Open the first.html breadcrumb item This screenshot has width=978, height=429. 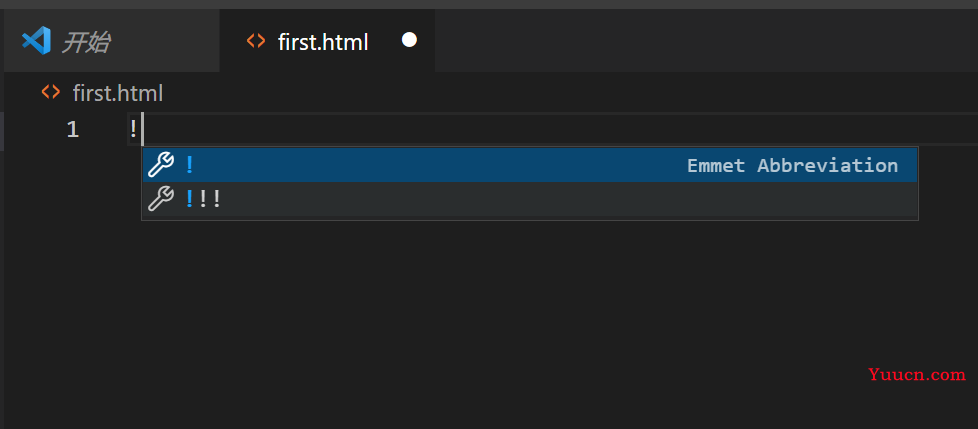pyautogui.click(x=118, y=94)
